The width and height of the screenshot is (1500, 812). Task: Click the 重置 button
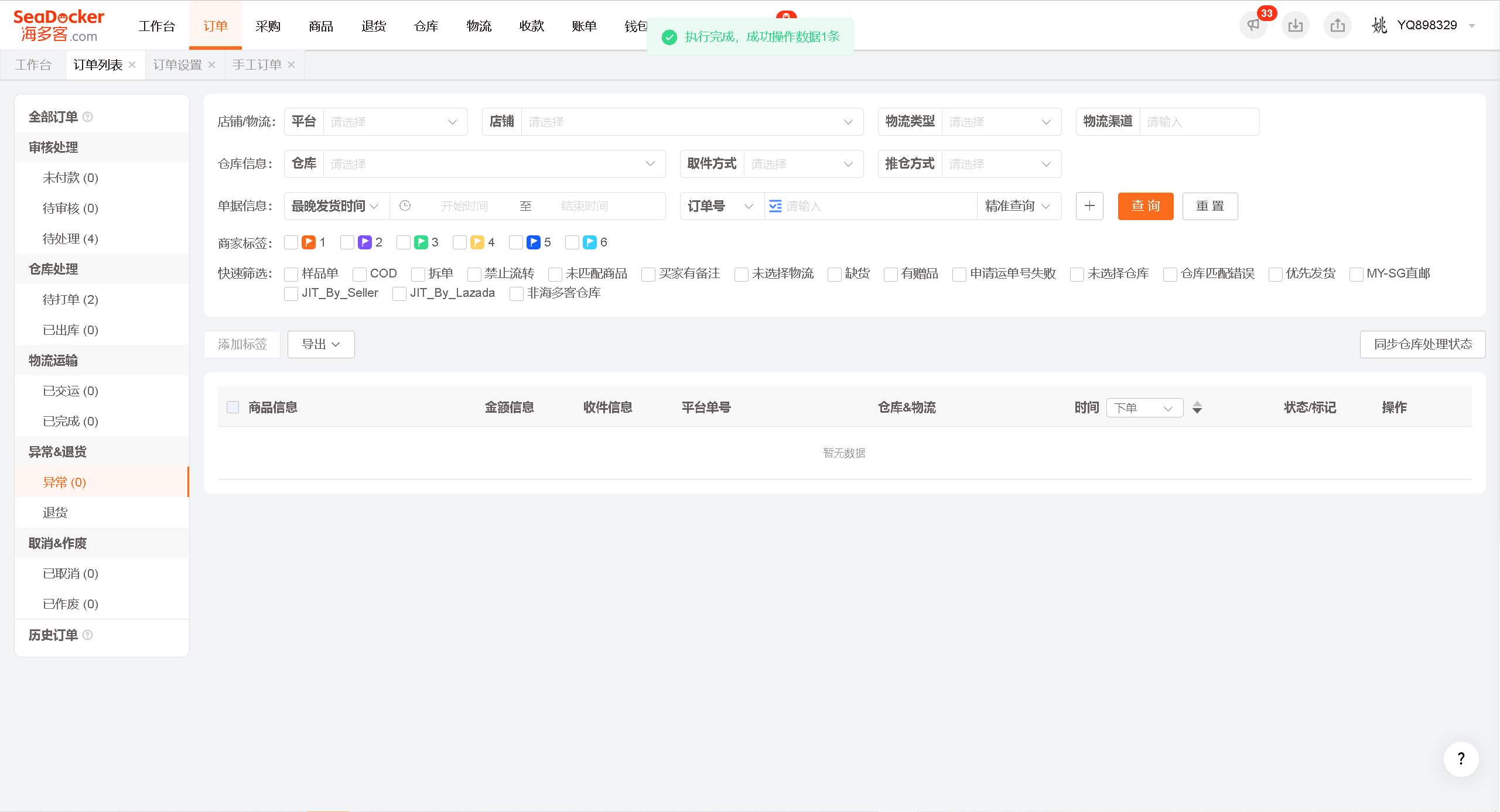(1210, 206)
